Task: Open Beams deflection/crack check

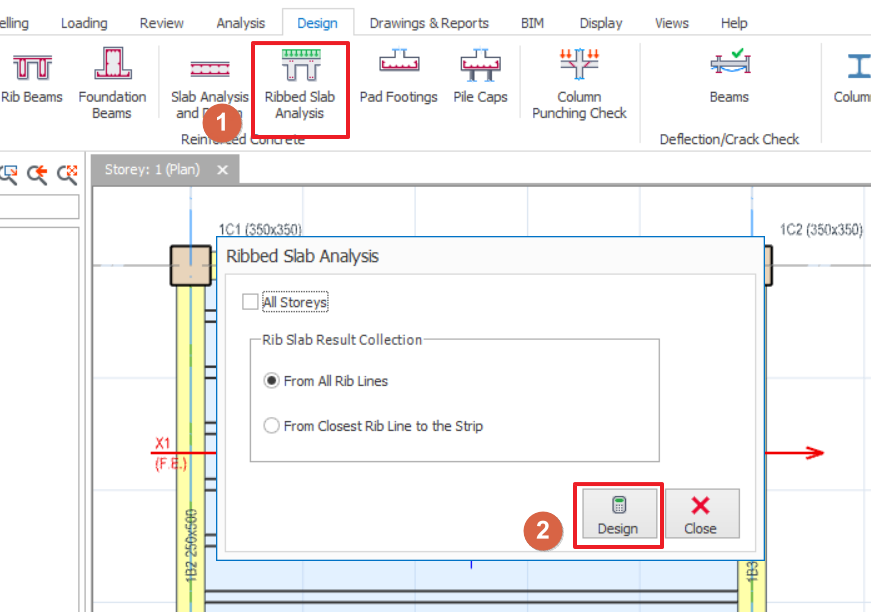Action: [729, 78]
